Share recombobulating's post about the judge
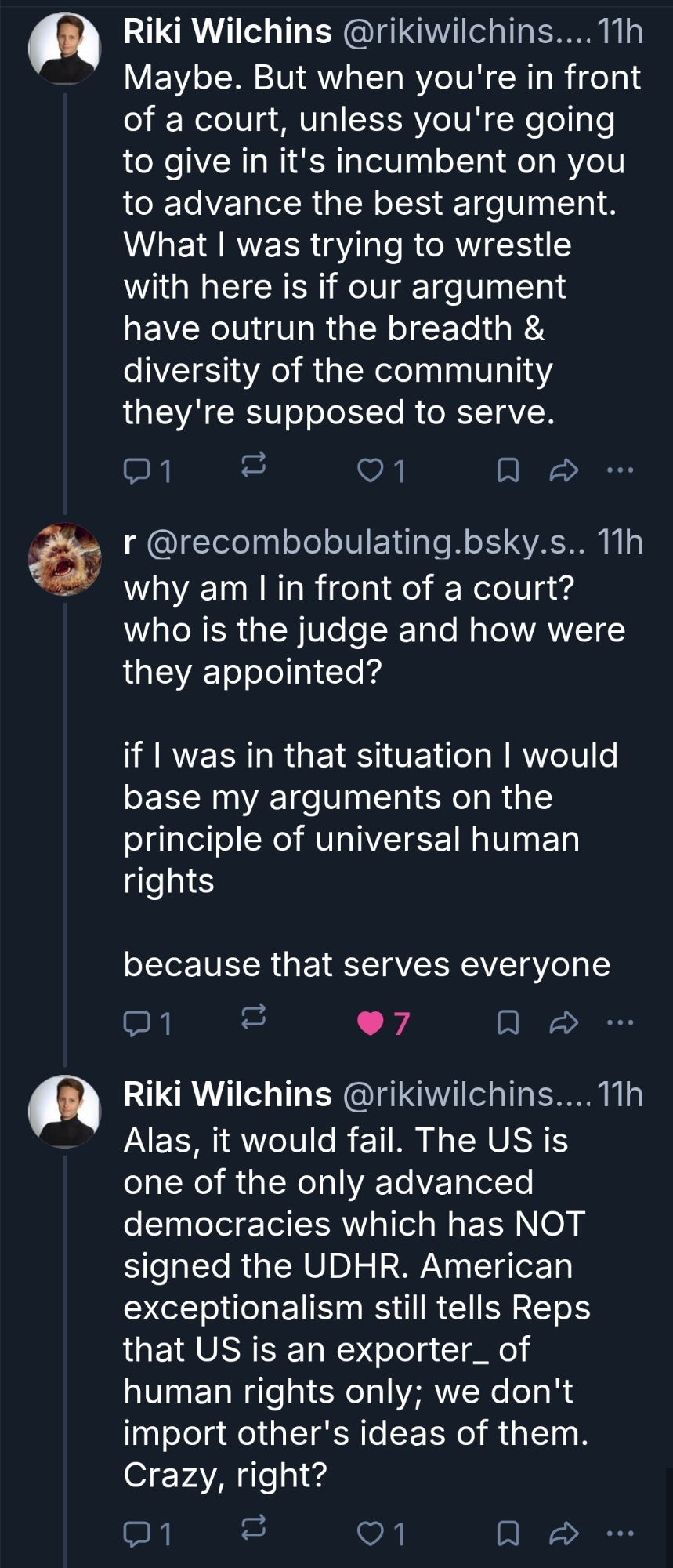Image resolution: width=673 pixels, height=1568 pixels. tap(563, 1022)
